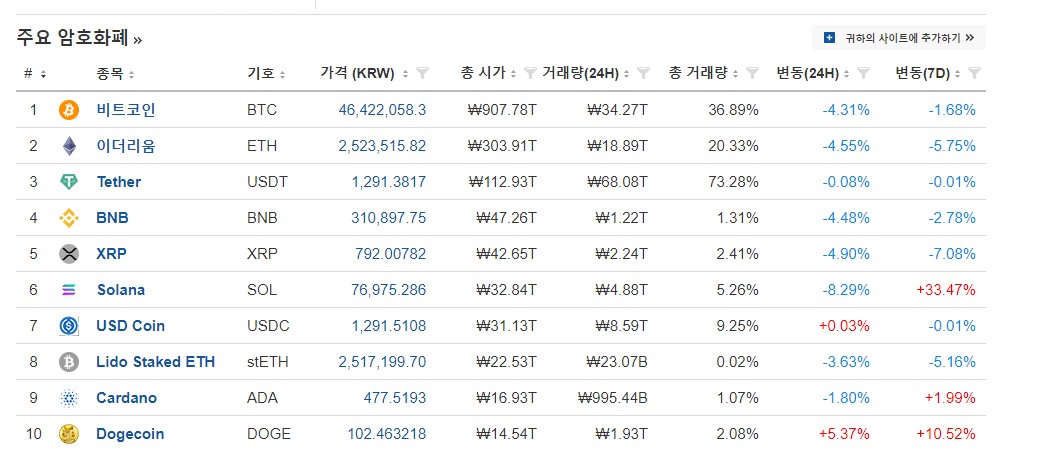Screen dimensions: 1038x461
Task: Open filter funnel for 총 시가 column
Action: coord(530,74)
